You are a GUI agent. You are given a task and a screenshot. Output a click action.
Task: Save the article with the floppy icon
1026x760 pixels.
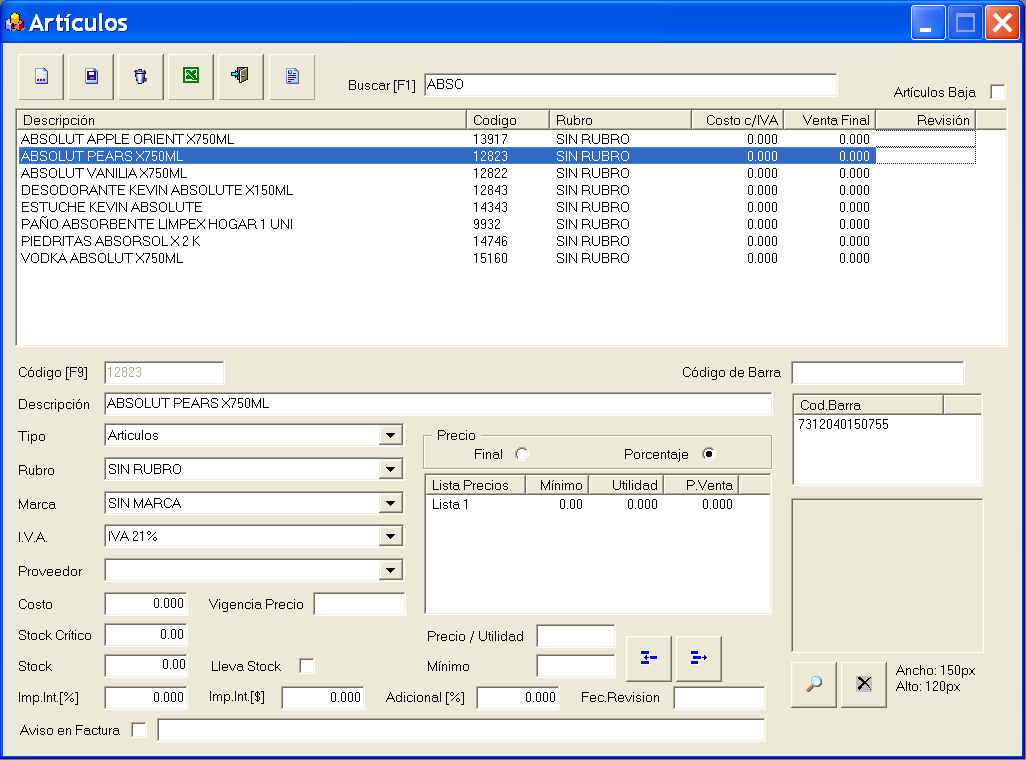pos(92,77)
